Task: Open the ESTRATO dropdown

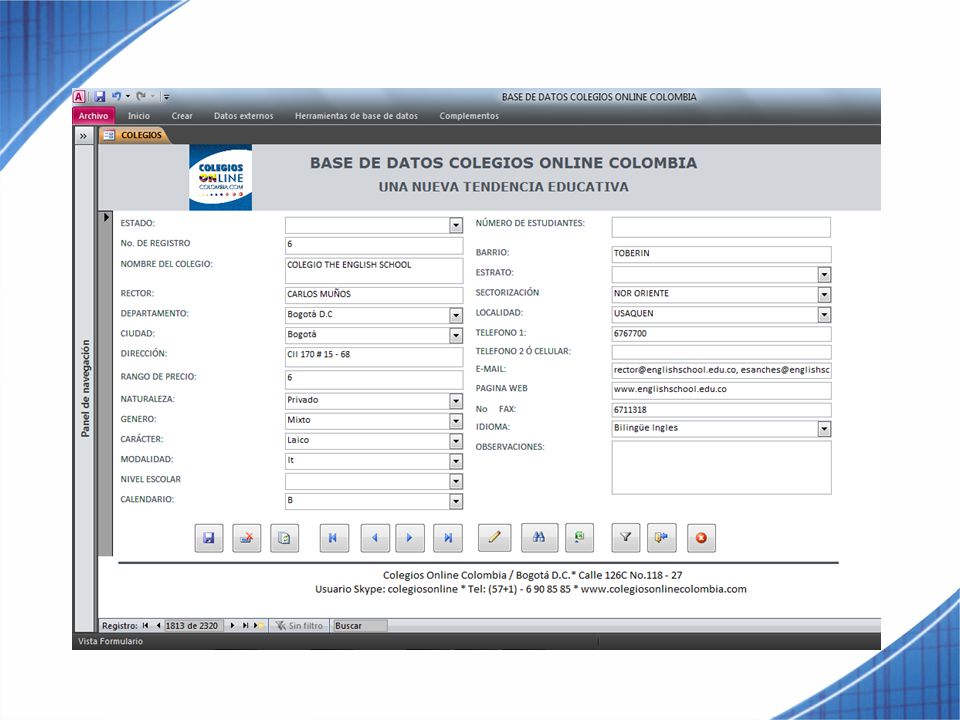Action: [825, 275]
